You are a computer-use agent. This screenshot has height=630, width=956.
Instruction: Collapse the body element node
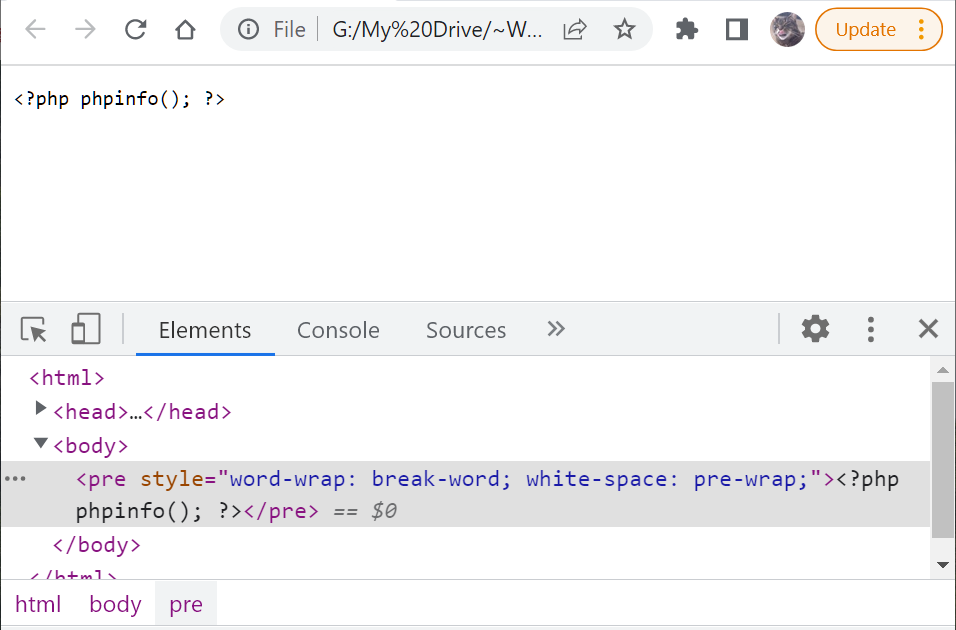click(41, 442)
